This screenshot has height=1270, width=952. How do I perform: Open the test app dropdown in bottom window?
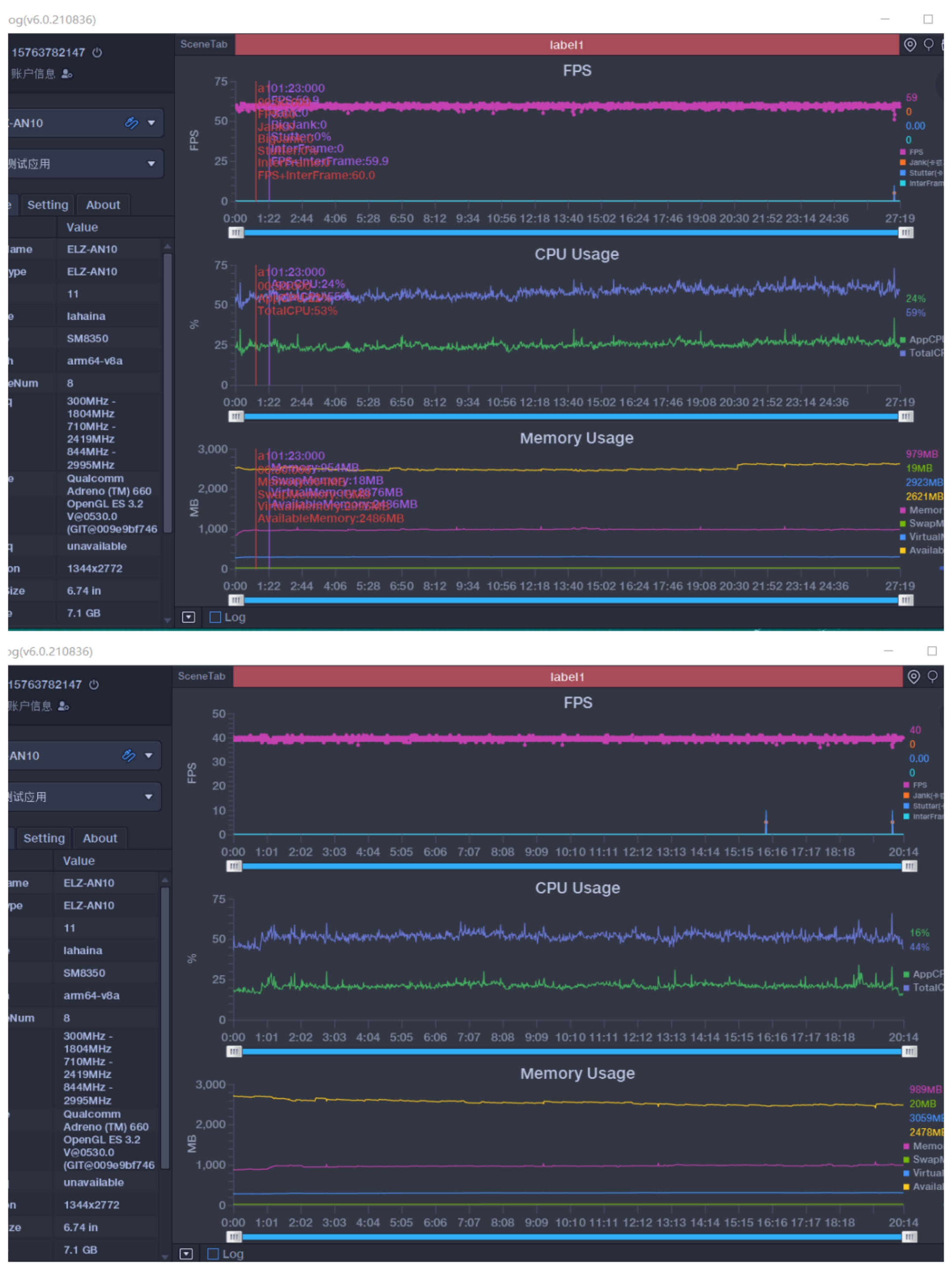(84, 796)
